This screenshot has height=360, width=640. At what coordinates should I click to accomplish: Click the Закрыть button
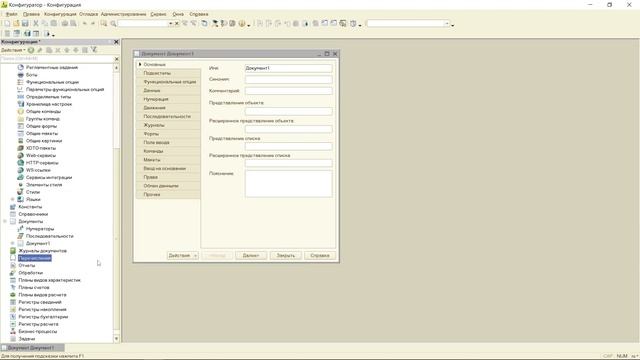tap(285, 256)
